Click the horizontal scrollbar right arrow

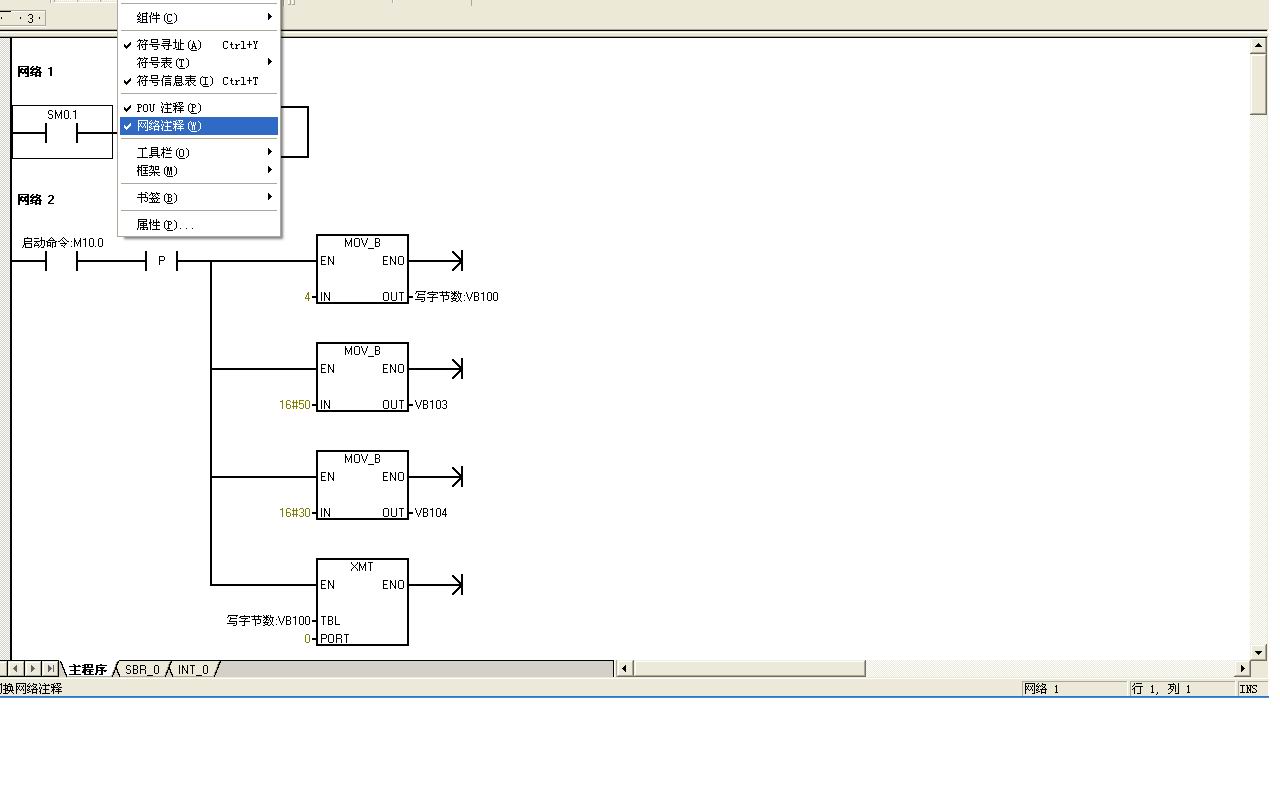(1244, 668)
